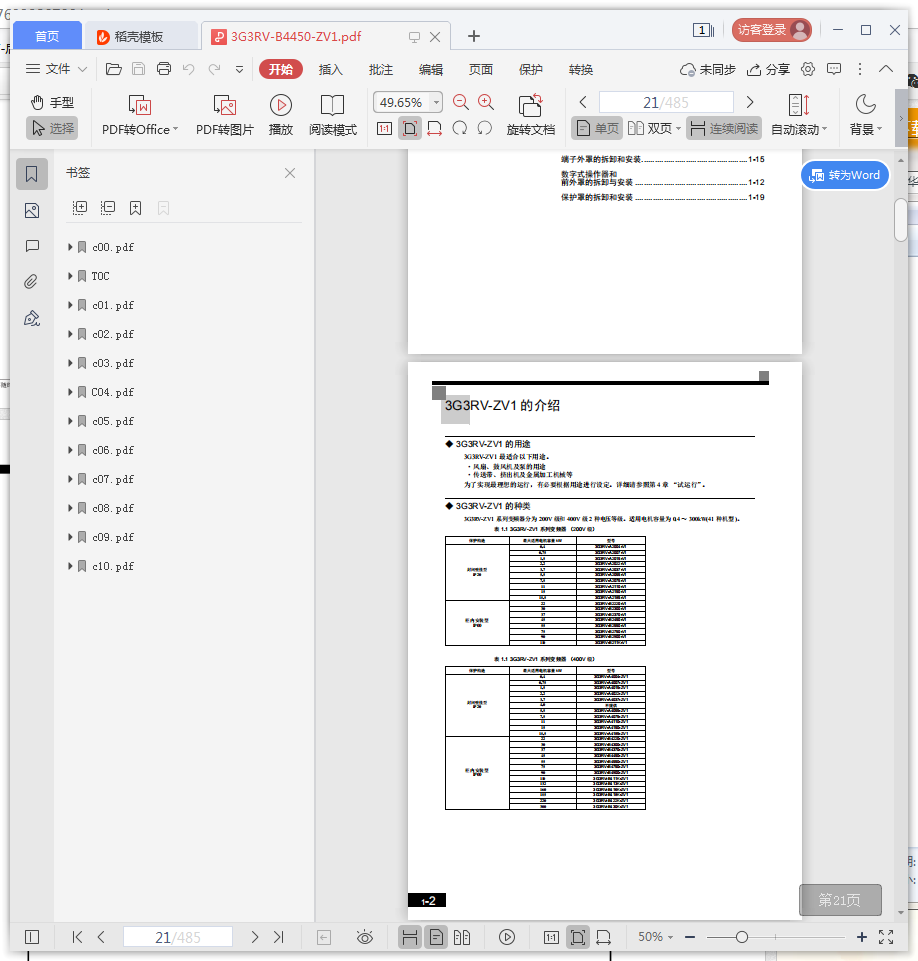This screenshot has width=918, height=961.
Task: Open the attachments paperclip panel
Action: click(x=31, y=282)
